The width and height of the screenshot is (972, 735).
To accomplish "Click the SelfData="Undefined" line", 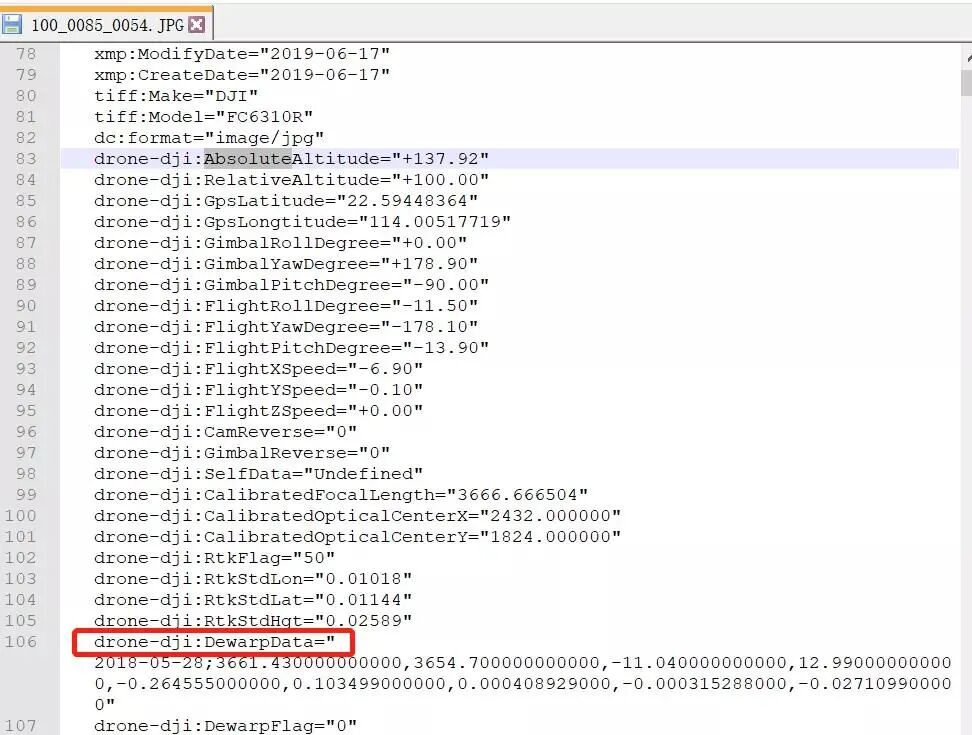I will click(x=258, y=474).
